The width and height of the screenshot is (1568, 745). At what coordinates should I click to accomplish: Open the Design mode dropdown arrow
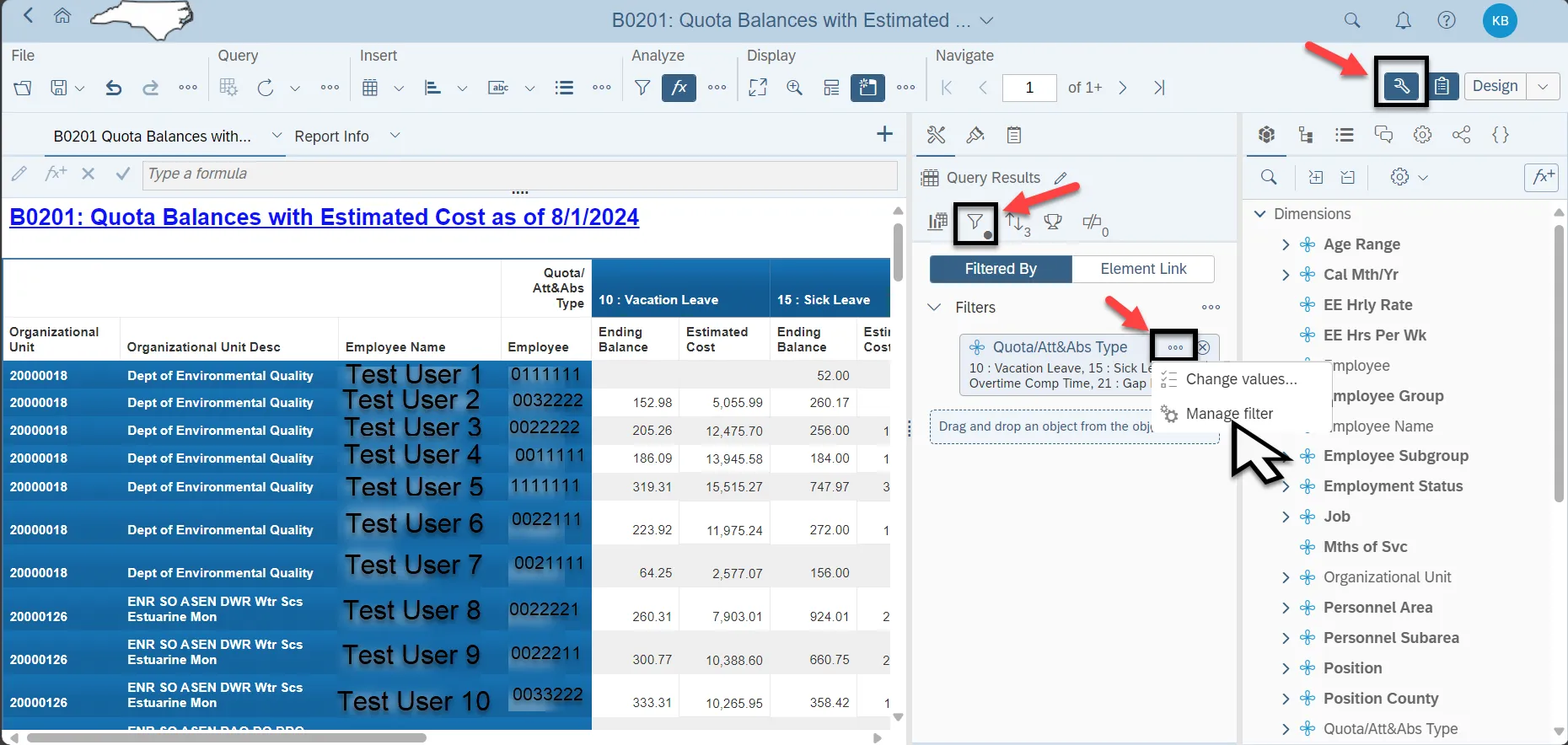[1543, 86]
